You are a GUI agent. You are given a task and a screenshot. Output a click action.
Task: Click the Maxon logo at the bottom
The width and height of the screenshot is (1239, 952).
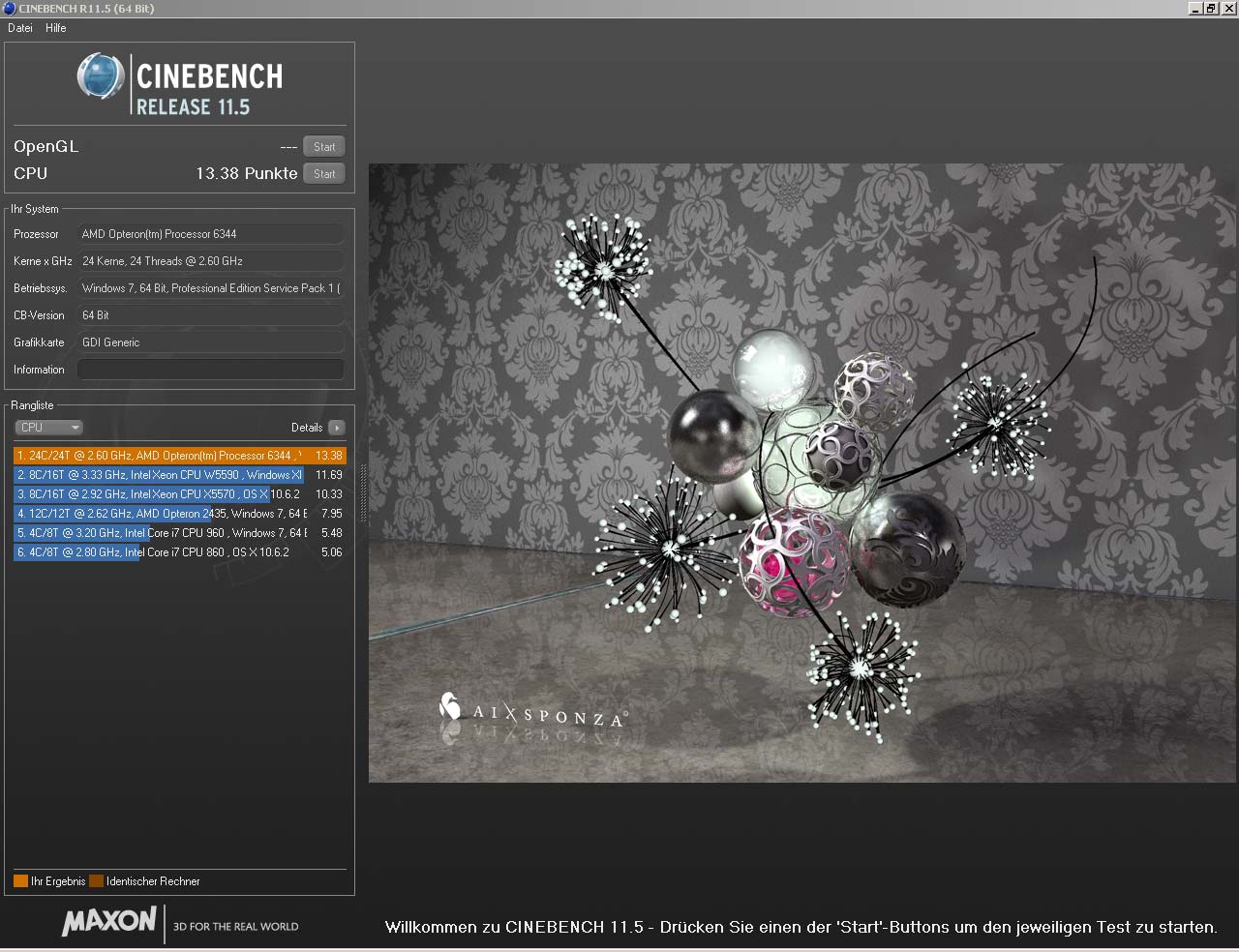(x=108, y=922)
